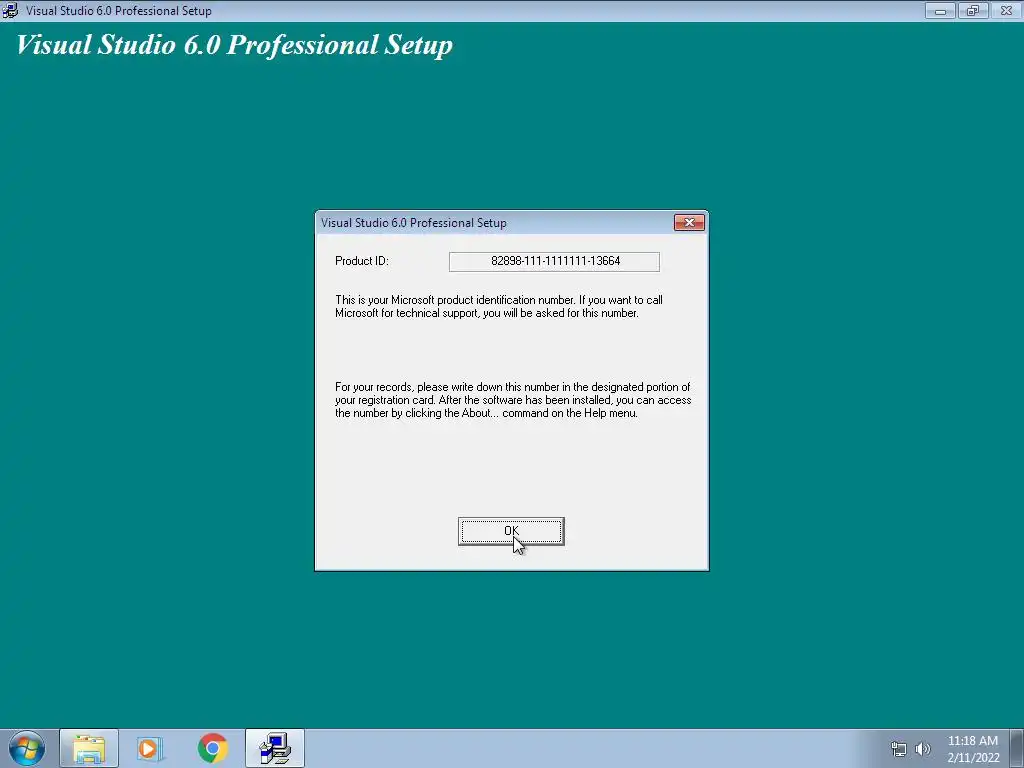Click the paragraph starting 'For your records'

(513, 400)
